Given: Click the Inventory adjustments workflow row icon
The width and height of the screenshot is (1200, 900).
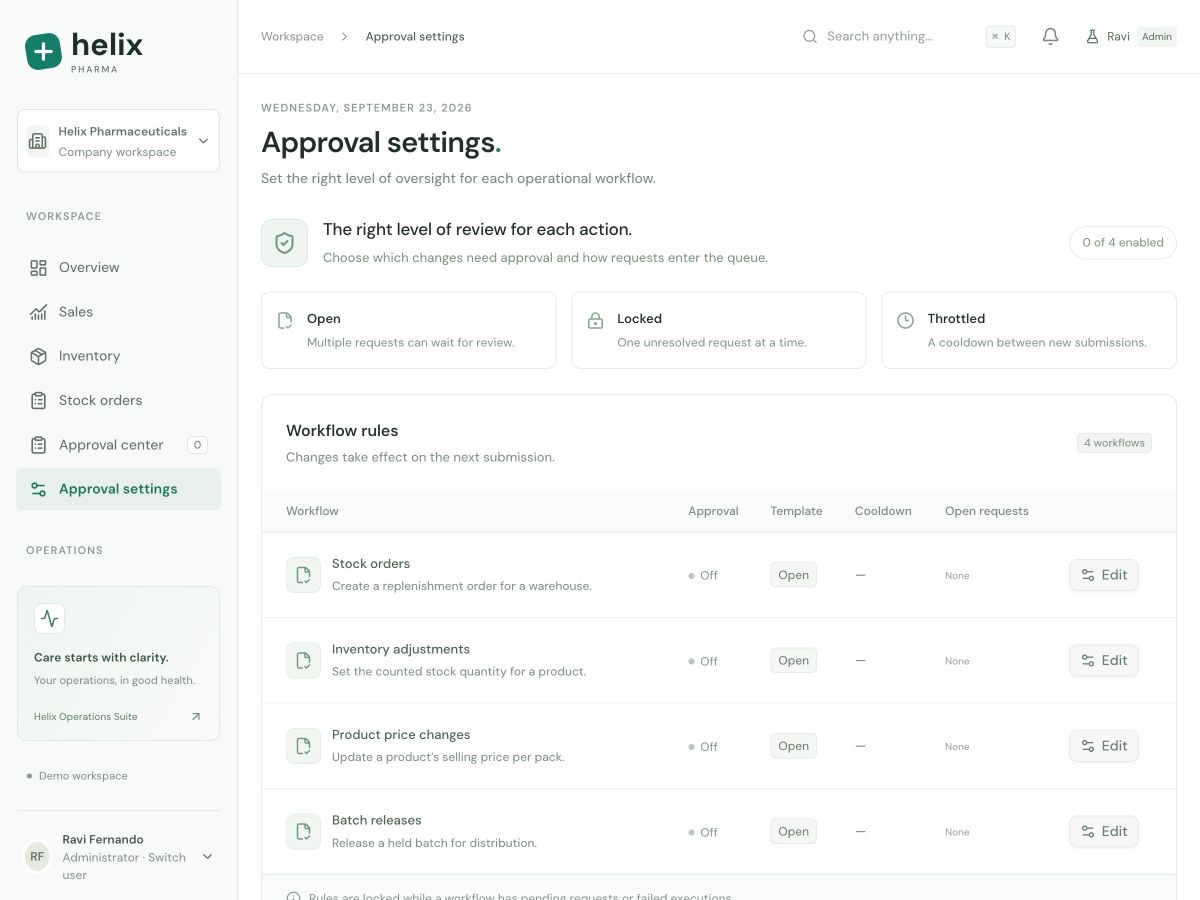Looking at the screenshot, I should click(303, 660).
